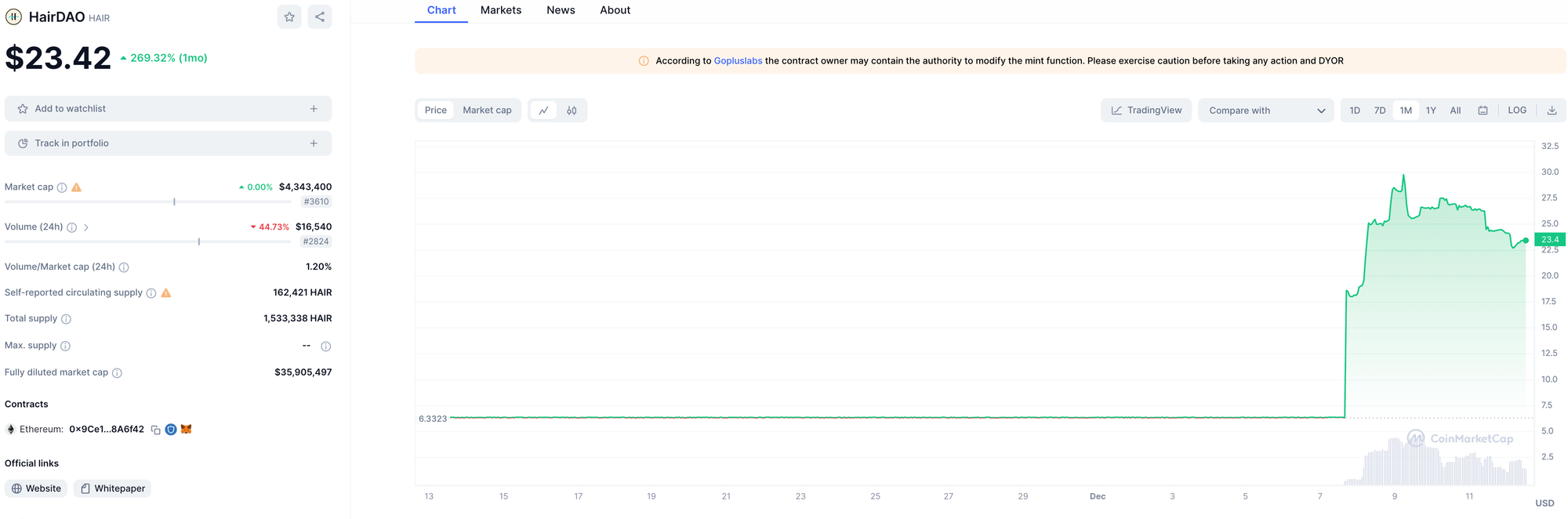Switch chart to candlestick view icon
The height and width of the screenshot is (519, 1568).
pyautogui.click(x=572, y=111)
